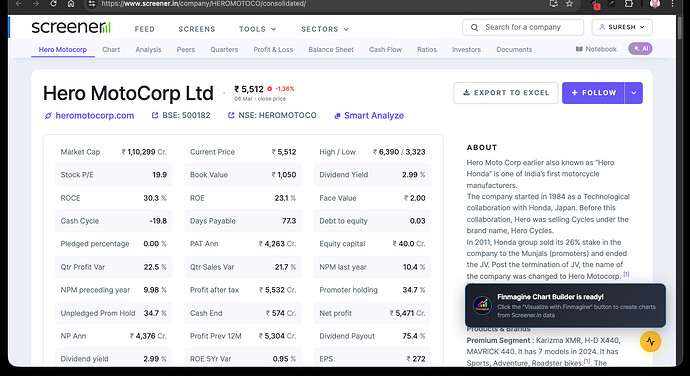Image resolution: width=690 pixels, height=376 pixels.
Task: Click the browser back arrow
Action: click(x=18, y=4)
